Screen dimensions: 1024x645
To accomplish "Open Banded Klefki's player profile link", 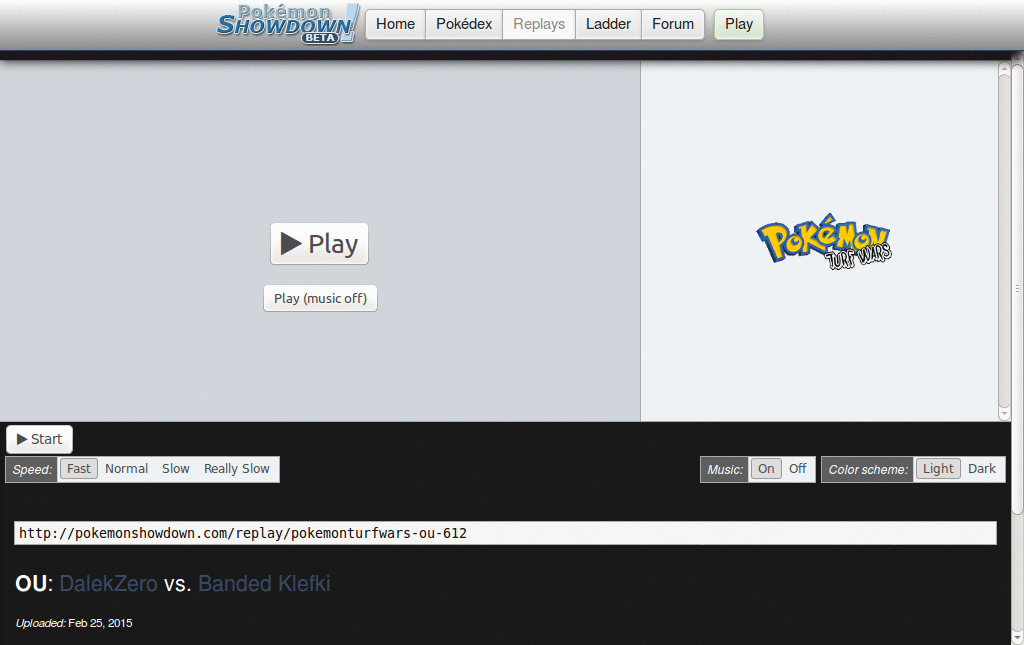I will coord(264,583).
